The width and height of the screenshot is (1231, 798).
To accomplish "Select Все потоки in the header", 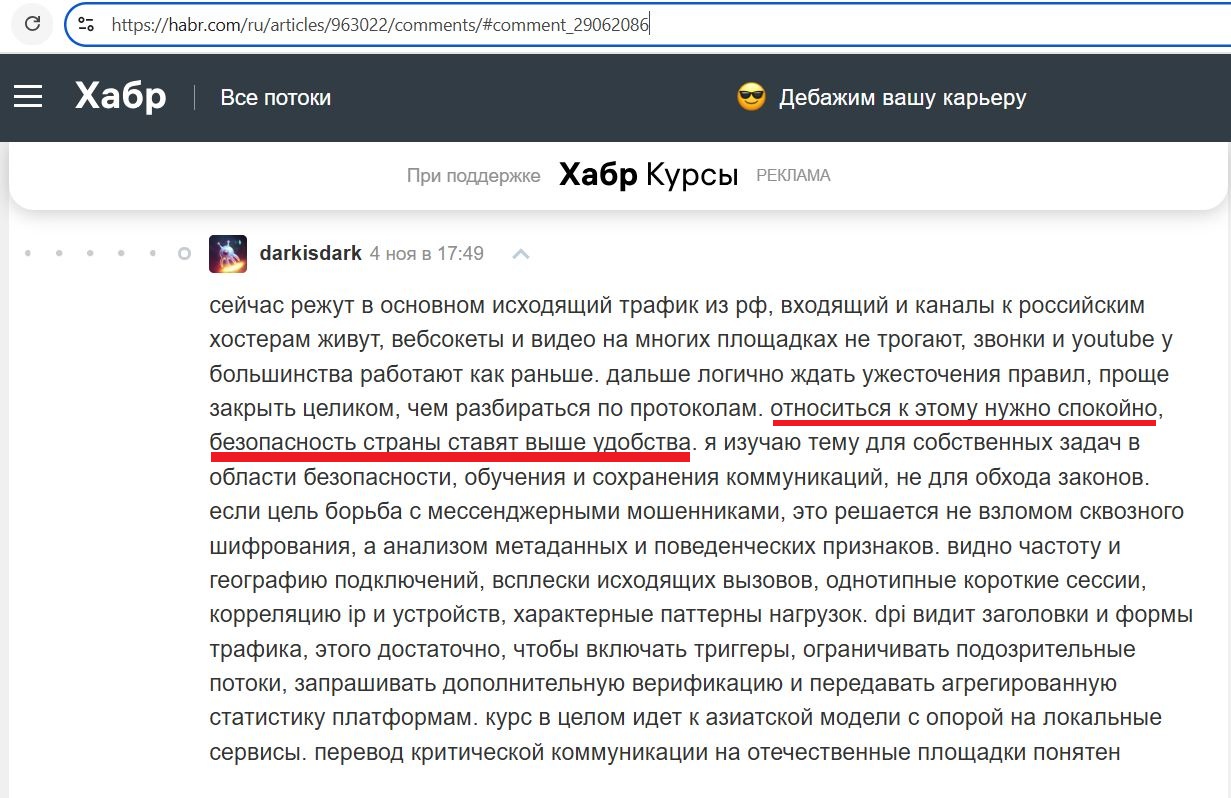I will 275,98.
